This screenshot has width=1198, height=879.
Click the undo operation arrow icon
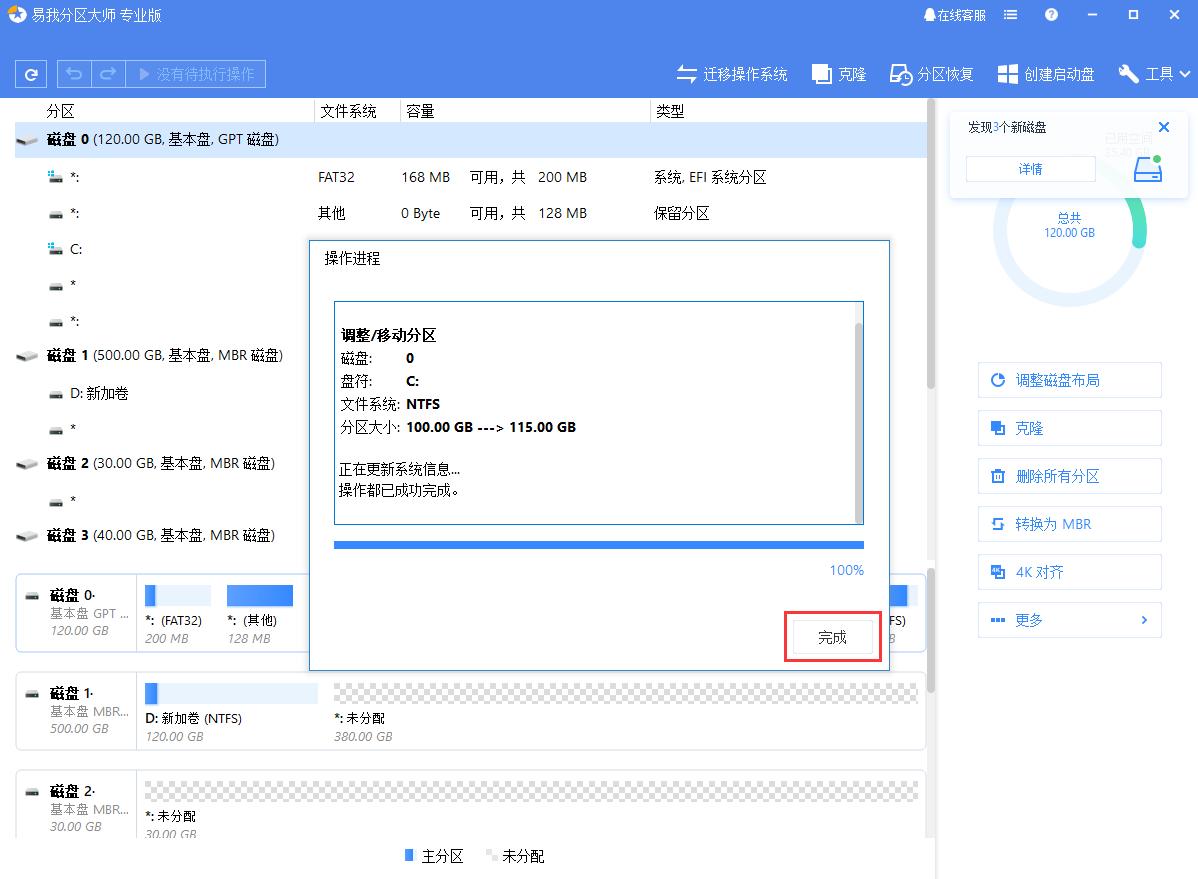point(71,74)
